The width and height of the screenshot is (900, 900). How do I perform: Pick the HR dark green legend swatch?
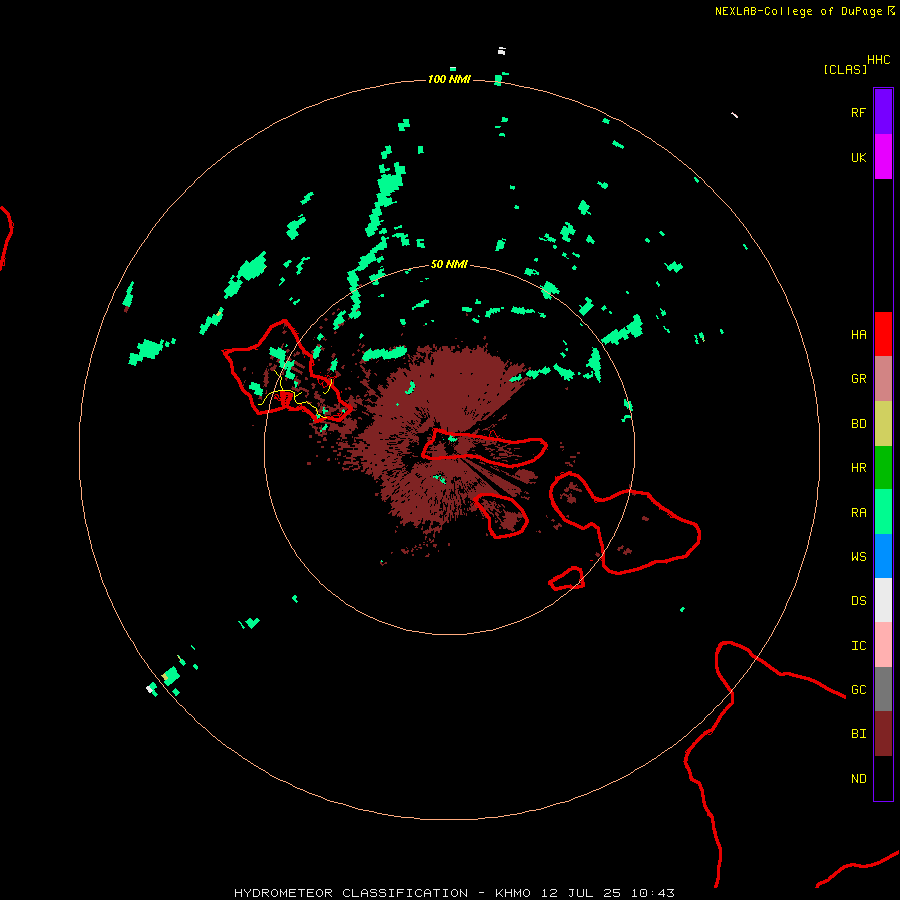[x=883, y=468]
